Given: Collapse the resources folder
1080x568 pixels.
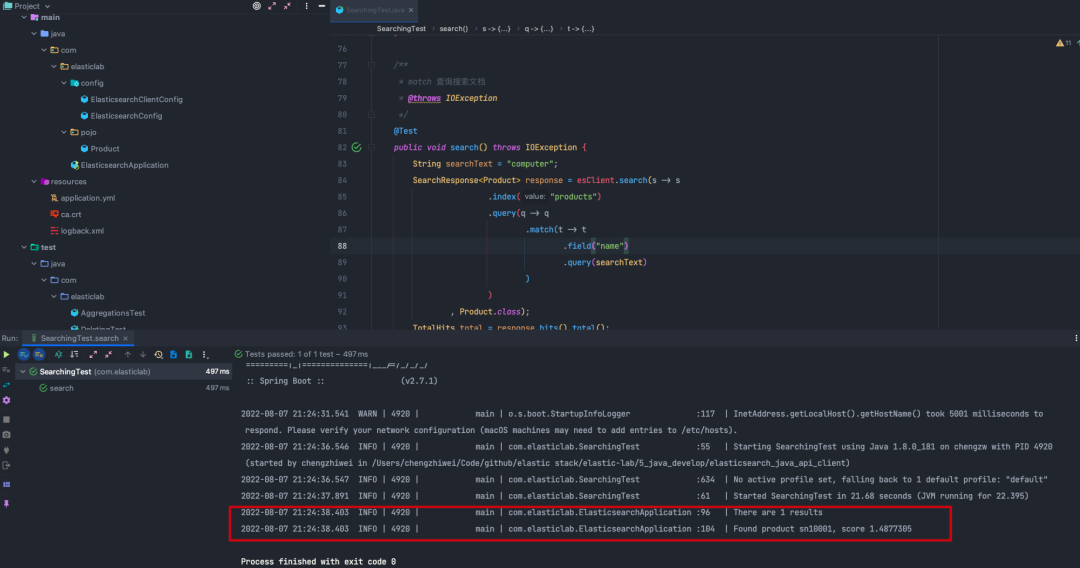Looking at the screenshot, I should click(x=34, y=182).
